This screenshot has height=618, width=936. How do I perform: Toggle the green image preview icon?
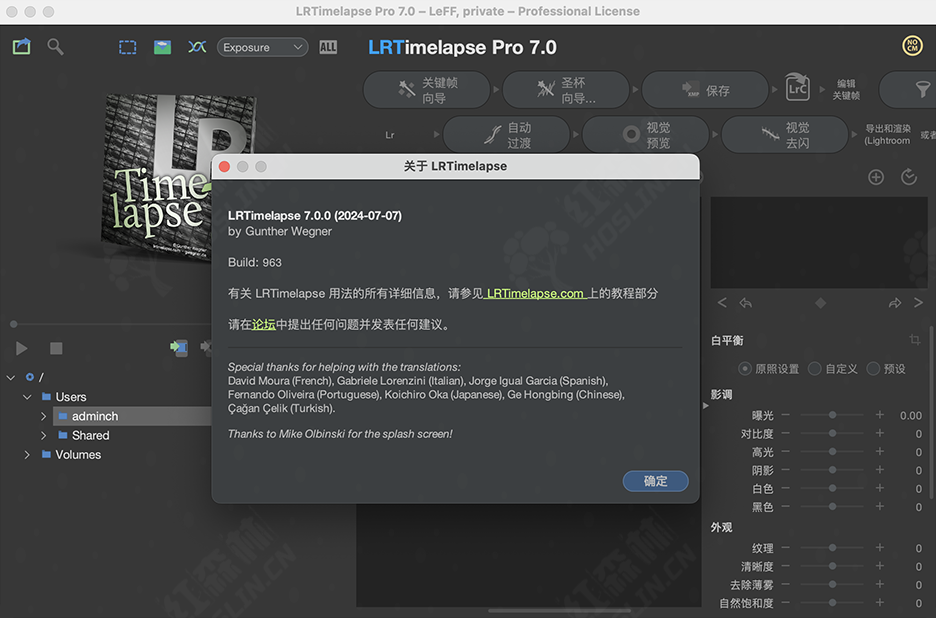162,47
